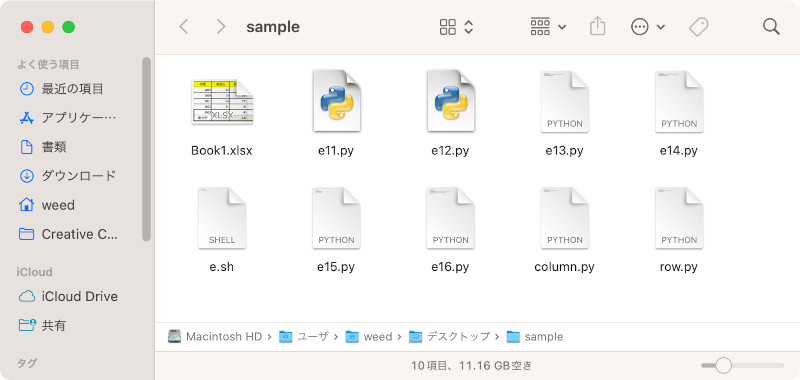Screen dimensions: 800x380
Task: Expand the action menu dropdown arrow
Action: tap(660, 27)
